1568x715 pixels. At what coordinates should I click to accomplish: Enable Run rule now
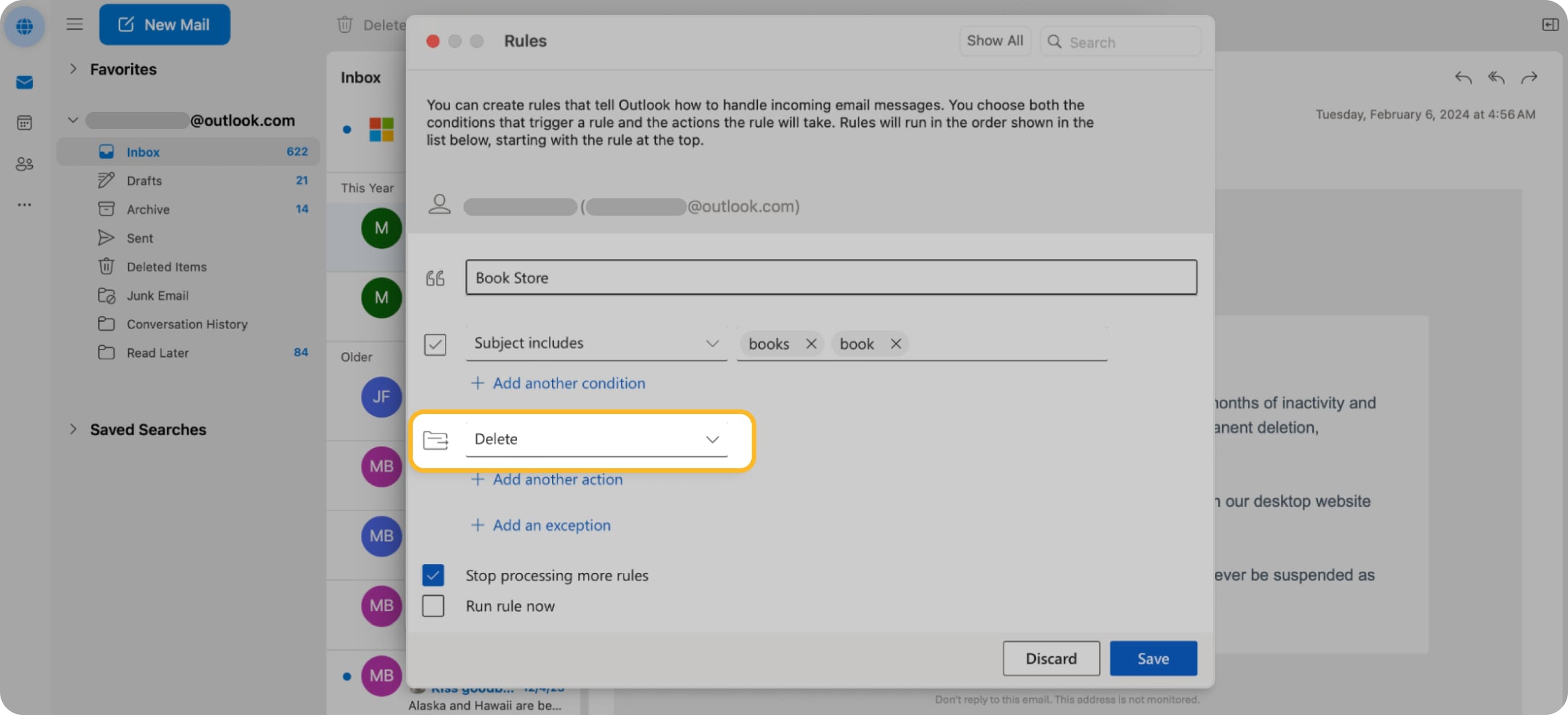point(433,605)
